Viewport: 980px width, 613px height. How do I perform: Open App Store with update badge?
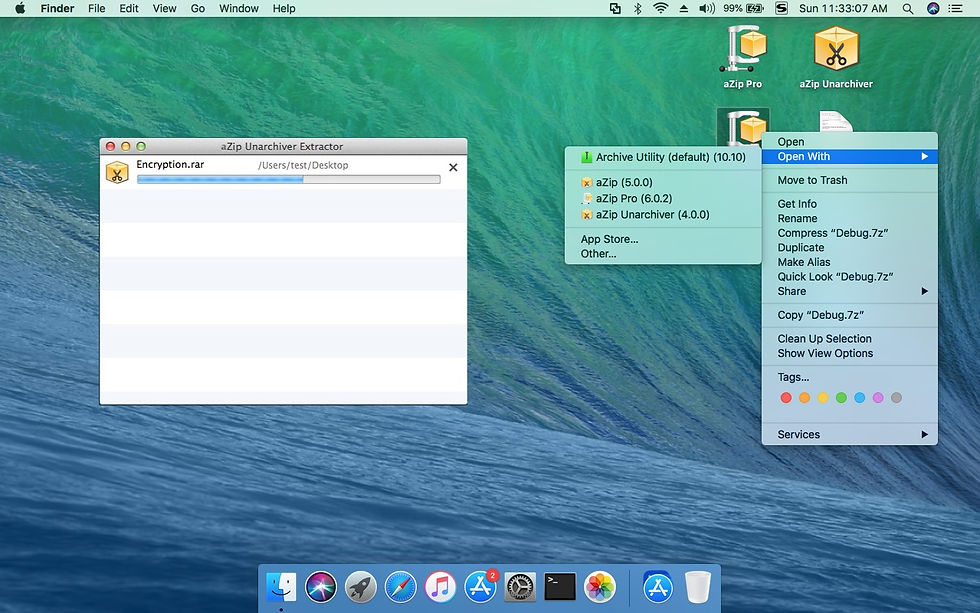coord(481,587)
